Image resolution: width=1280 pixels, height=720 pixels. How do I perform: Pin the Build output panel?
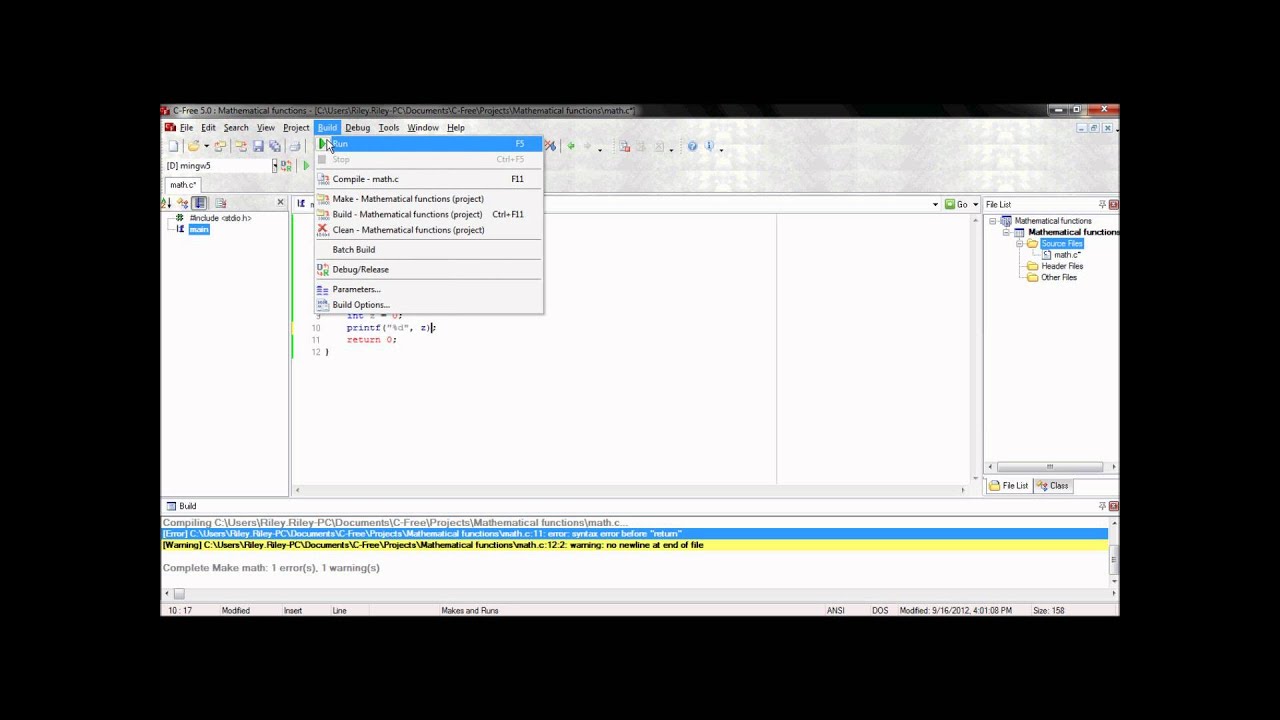[1102, 507]
